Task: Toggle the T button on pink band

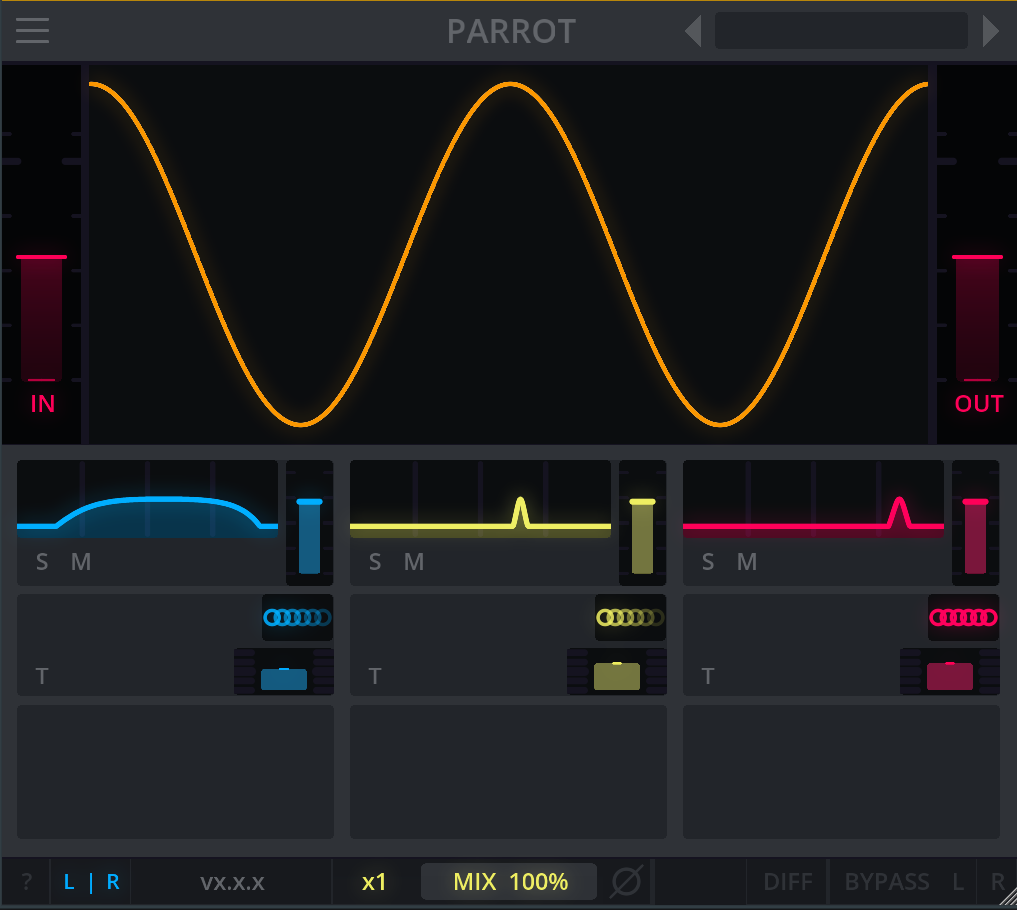Action: click(x=708, y=677)
